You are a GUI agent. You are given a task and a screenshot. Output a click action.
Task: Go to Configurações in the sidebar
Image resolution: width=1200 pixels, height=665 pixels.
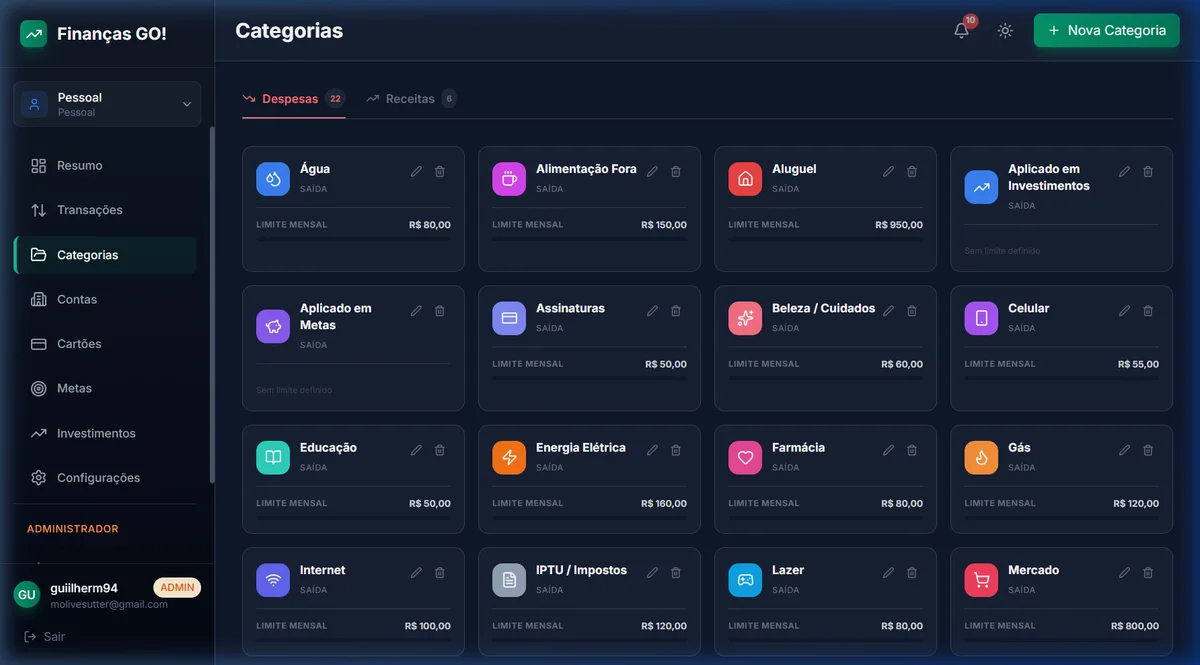[x=98, y=478]
